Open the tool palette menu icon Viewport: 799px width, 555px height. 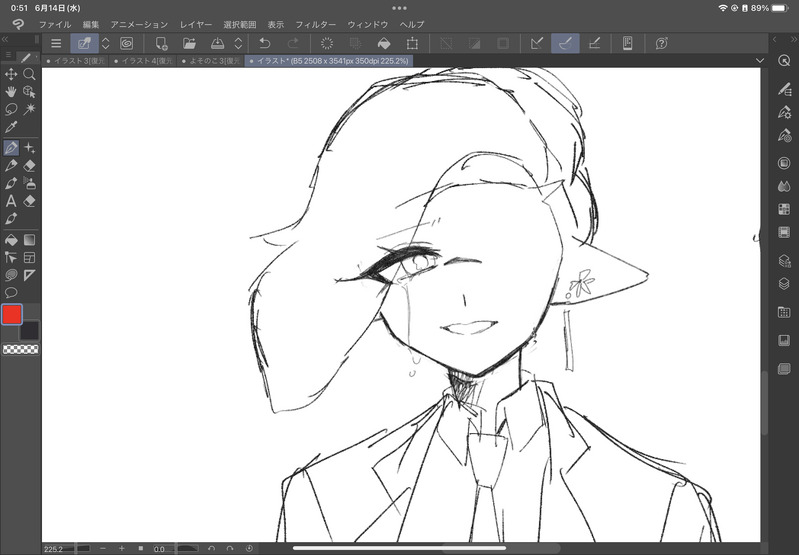[x=8, y=55]
